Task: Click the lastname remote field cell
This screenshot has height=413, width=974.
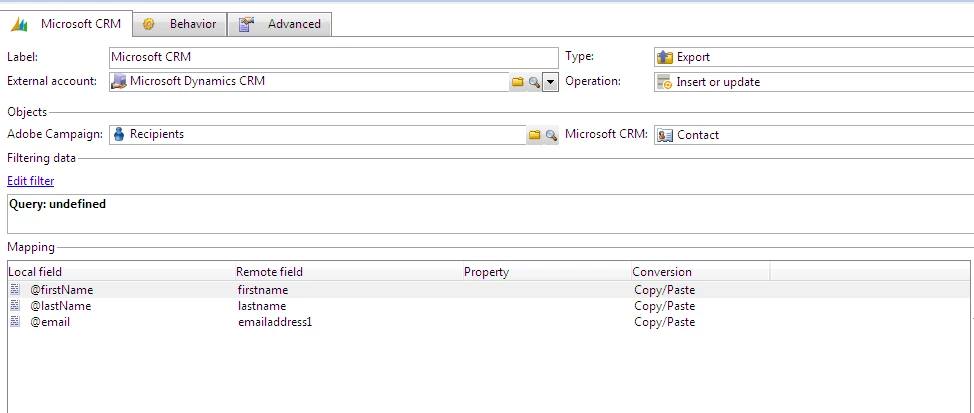Action: [262, 306]
